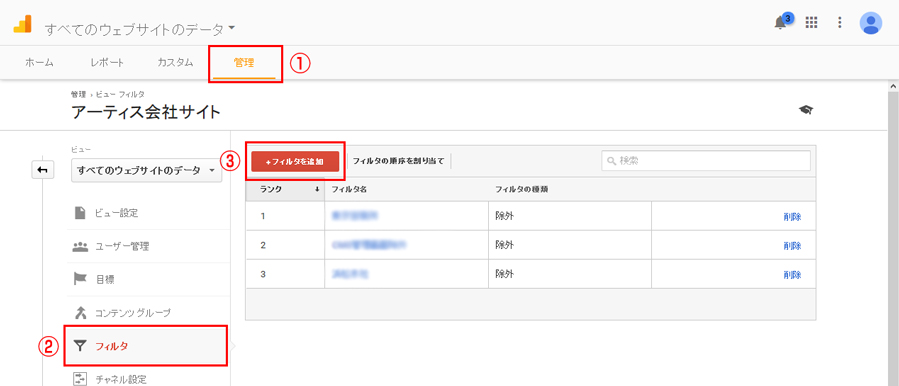Open the three-dot more options menu
The height and width of the screenshot is (386, 899).
[x=839, y=22]
